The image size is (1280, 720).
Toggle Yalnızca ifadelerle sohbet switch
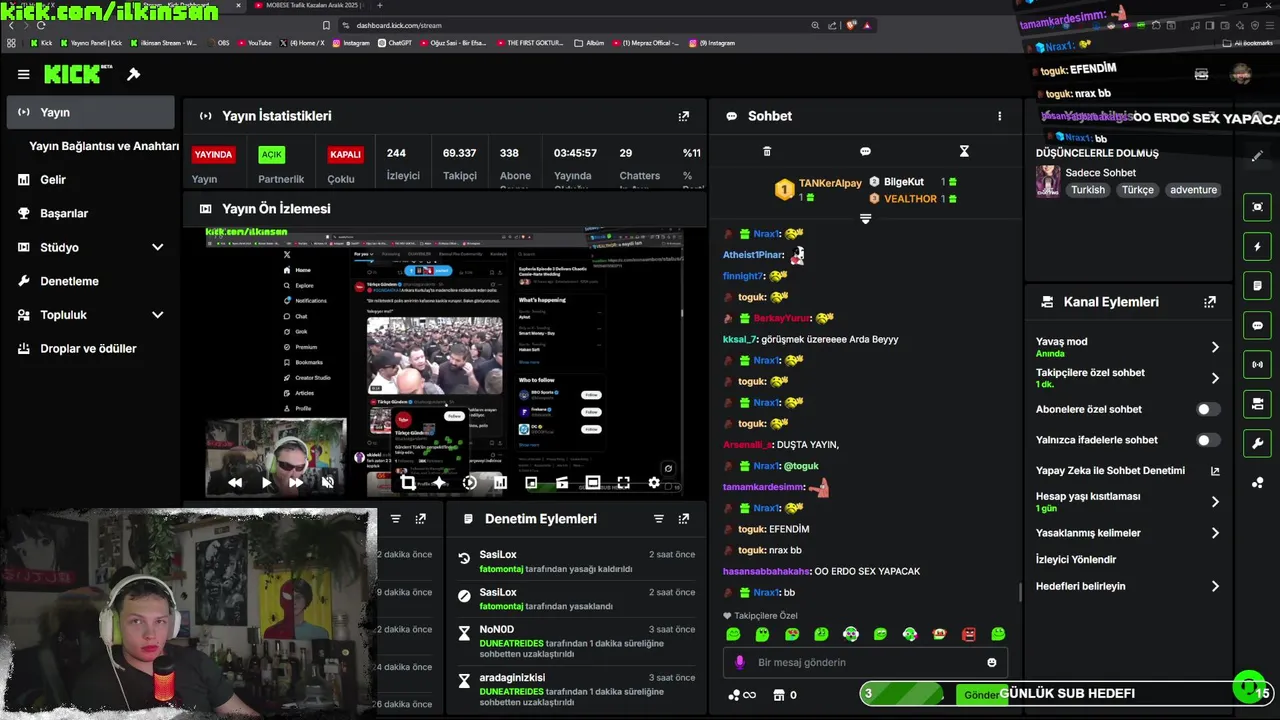[x=1208, y=440]
